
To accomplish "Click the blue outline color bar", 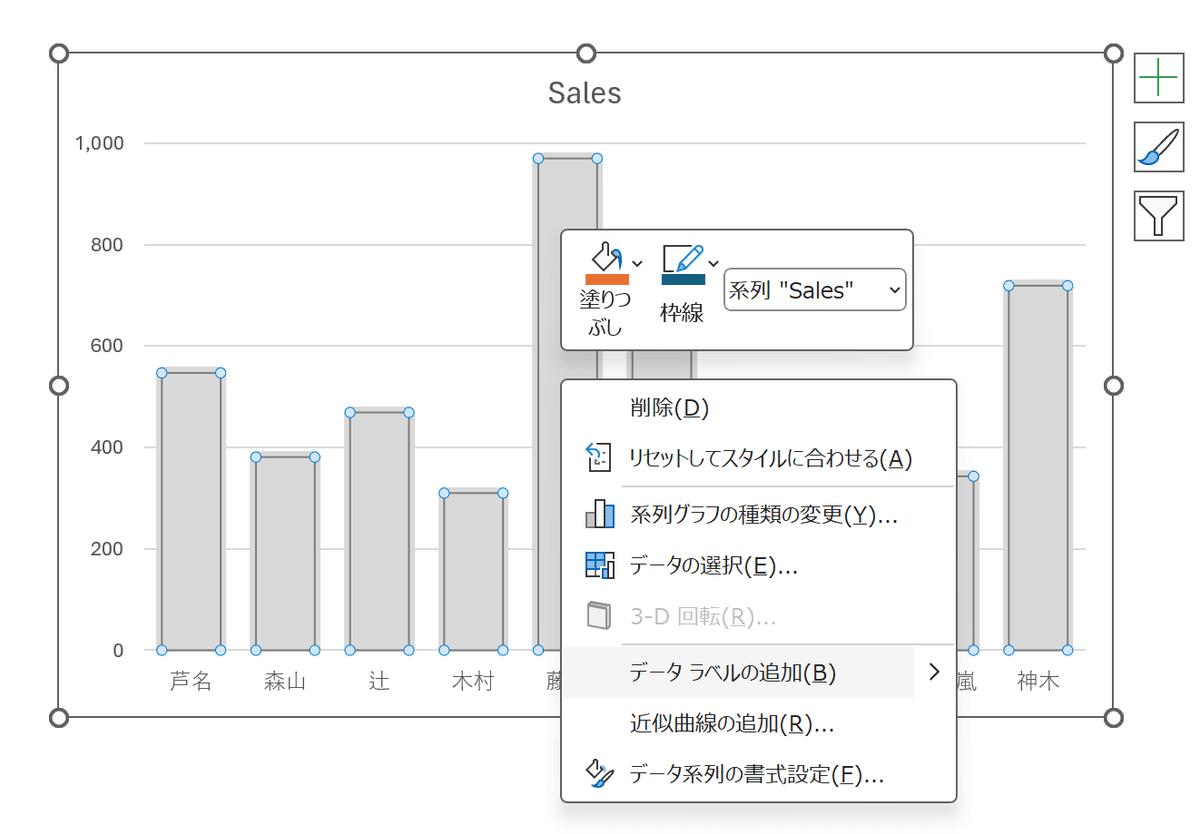I will pos(683,279).
